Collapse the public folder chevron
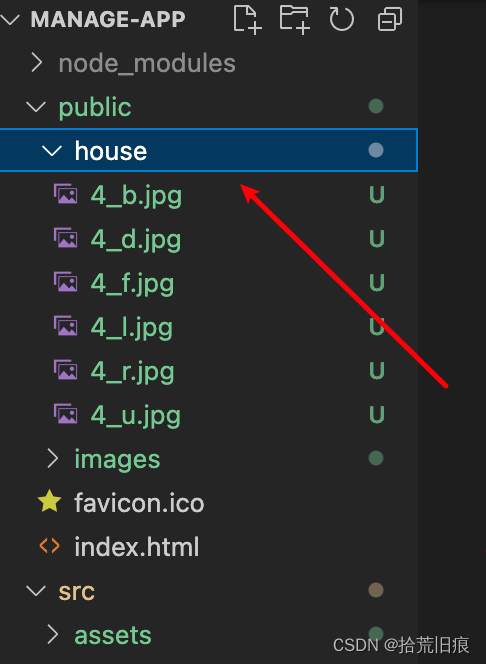 (36, 106)
